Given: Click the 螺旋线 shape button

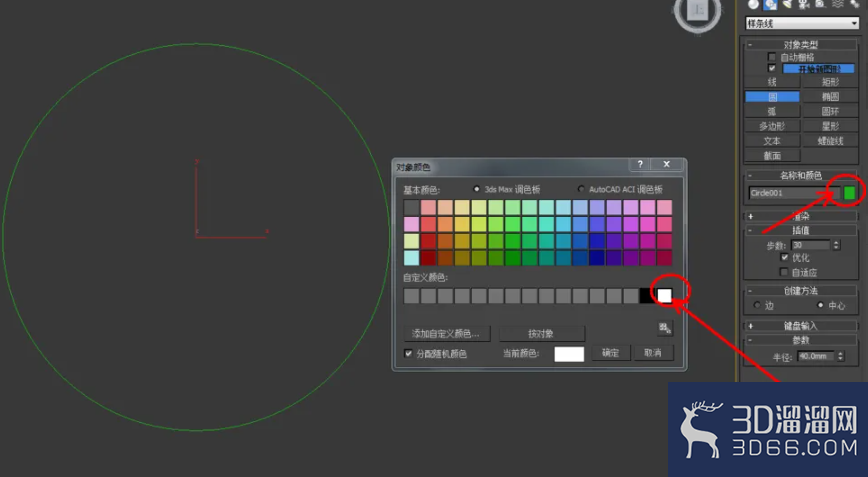Looking at the screenshot, I should point(830,141).
